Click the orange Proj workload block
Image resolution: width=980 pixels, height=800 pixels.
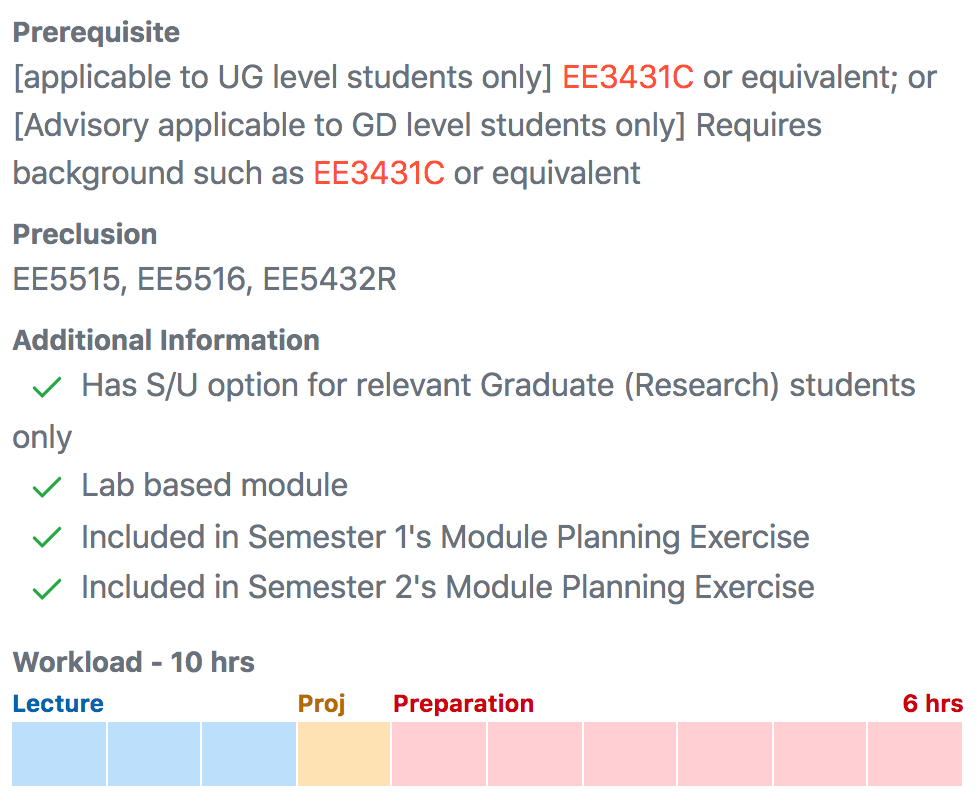[343, 753]
